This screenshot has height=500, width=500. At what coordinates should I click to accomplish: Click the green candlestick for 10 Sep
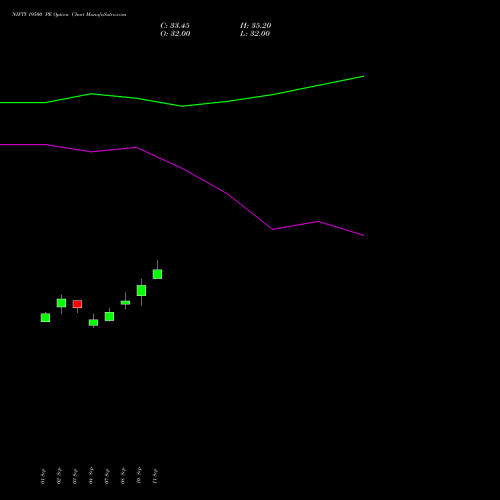pyautogui.click(x=141, y=290)
